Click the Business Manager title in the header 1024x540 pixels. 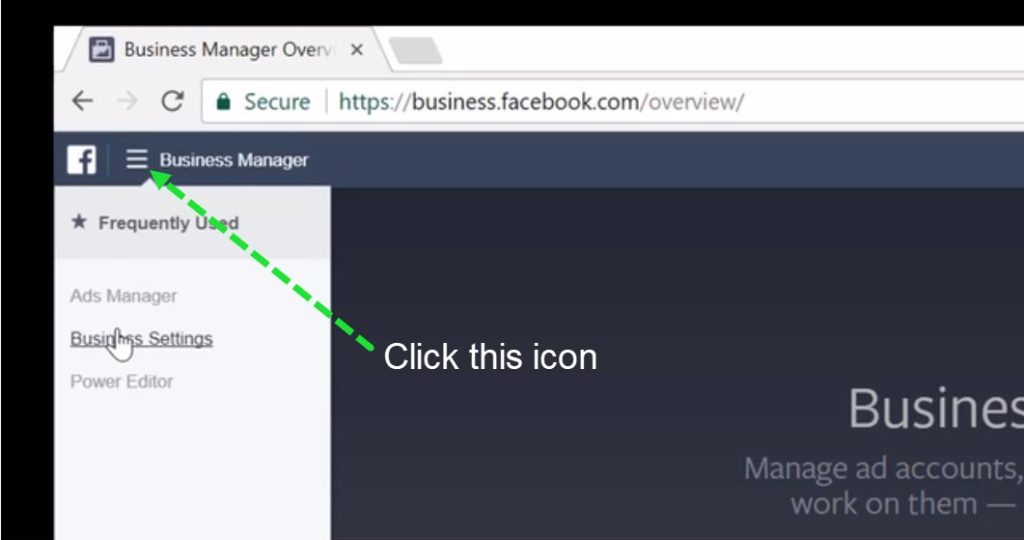click(234, 160)
